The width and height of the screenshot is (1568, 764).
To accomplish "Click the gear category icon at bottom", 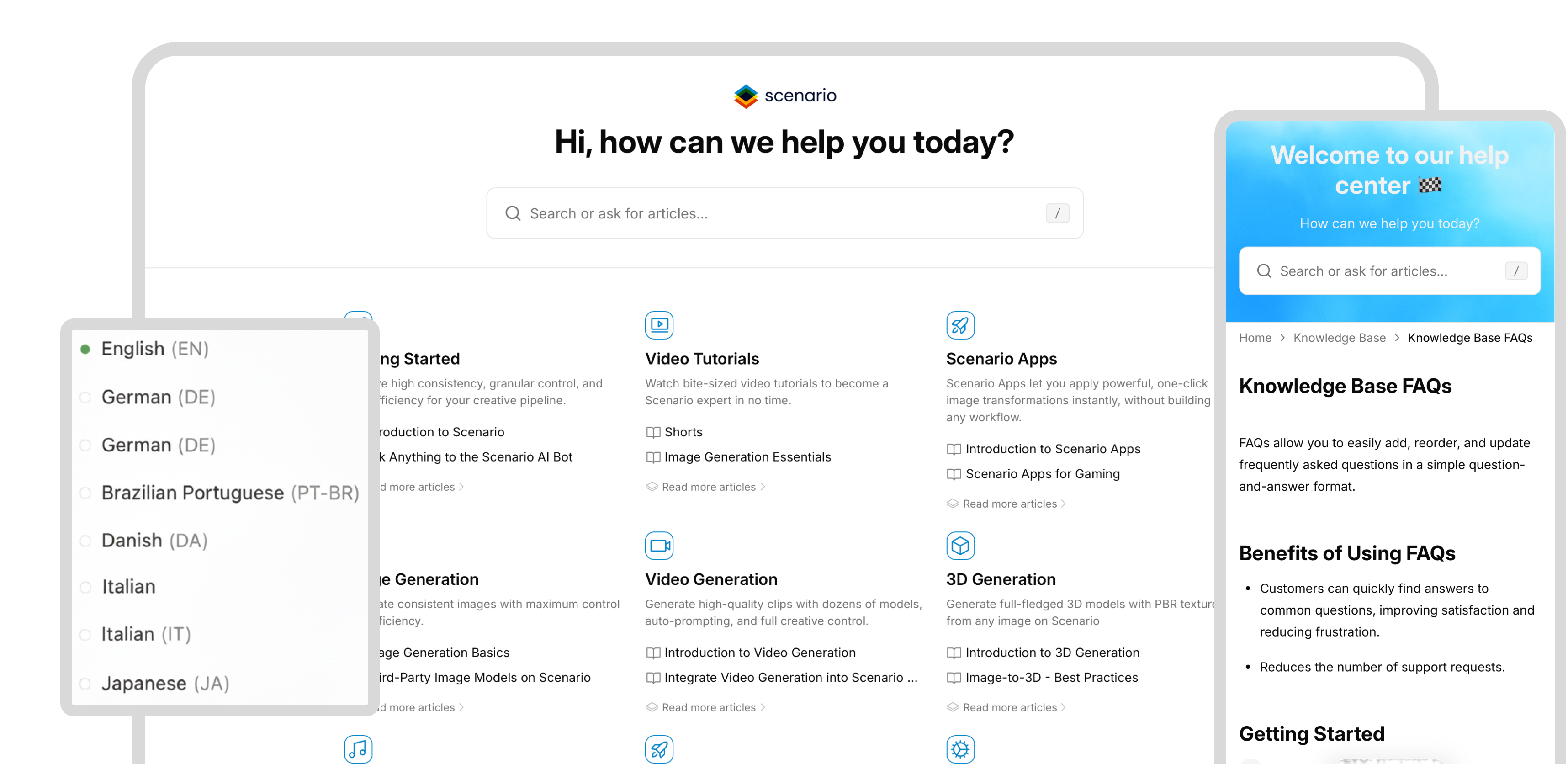I will pos(960,749).
